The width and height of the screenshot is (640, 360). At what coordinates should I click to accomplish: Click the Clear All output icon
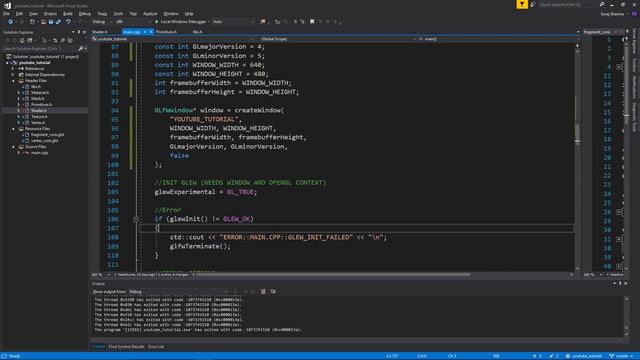[263, 292]
